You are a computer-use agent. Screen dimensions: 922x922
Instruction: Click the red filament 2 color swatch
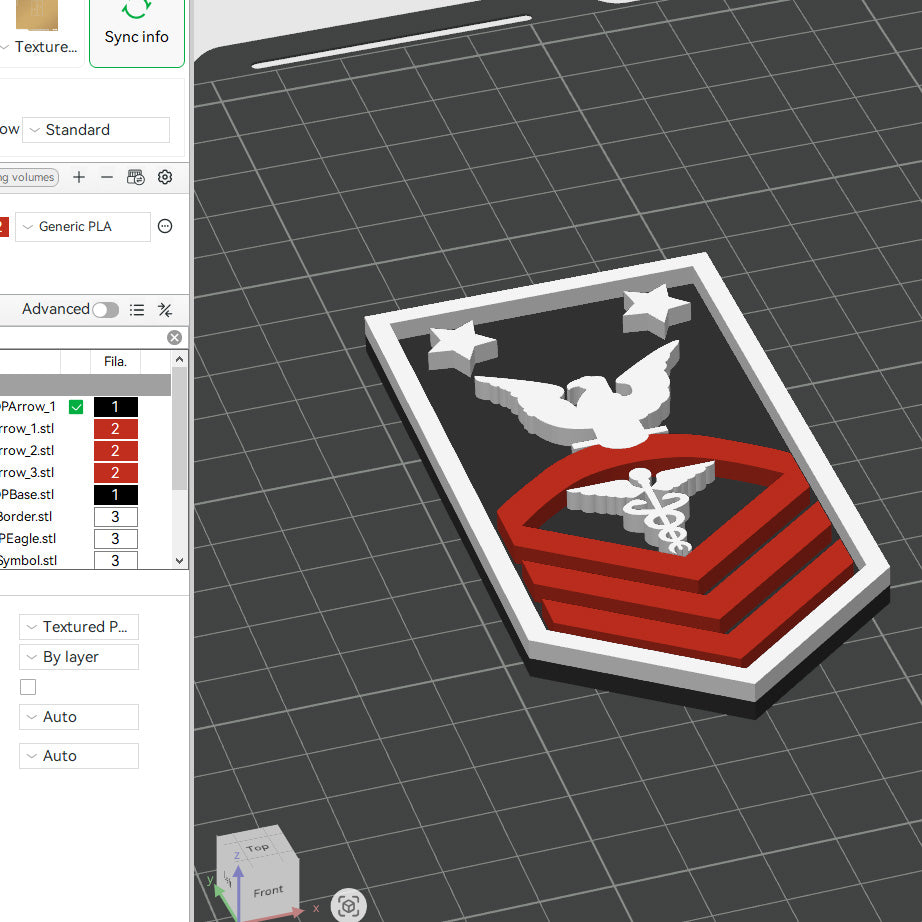pos(4,226)
